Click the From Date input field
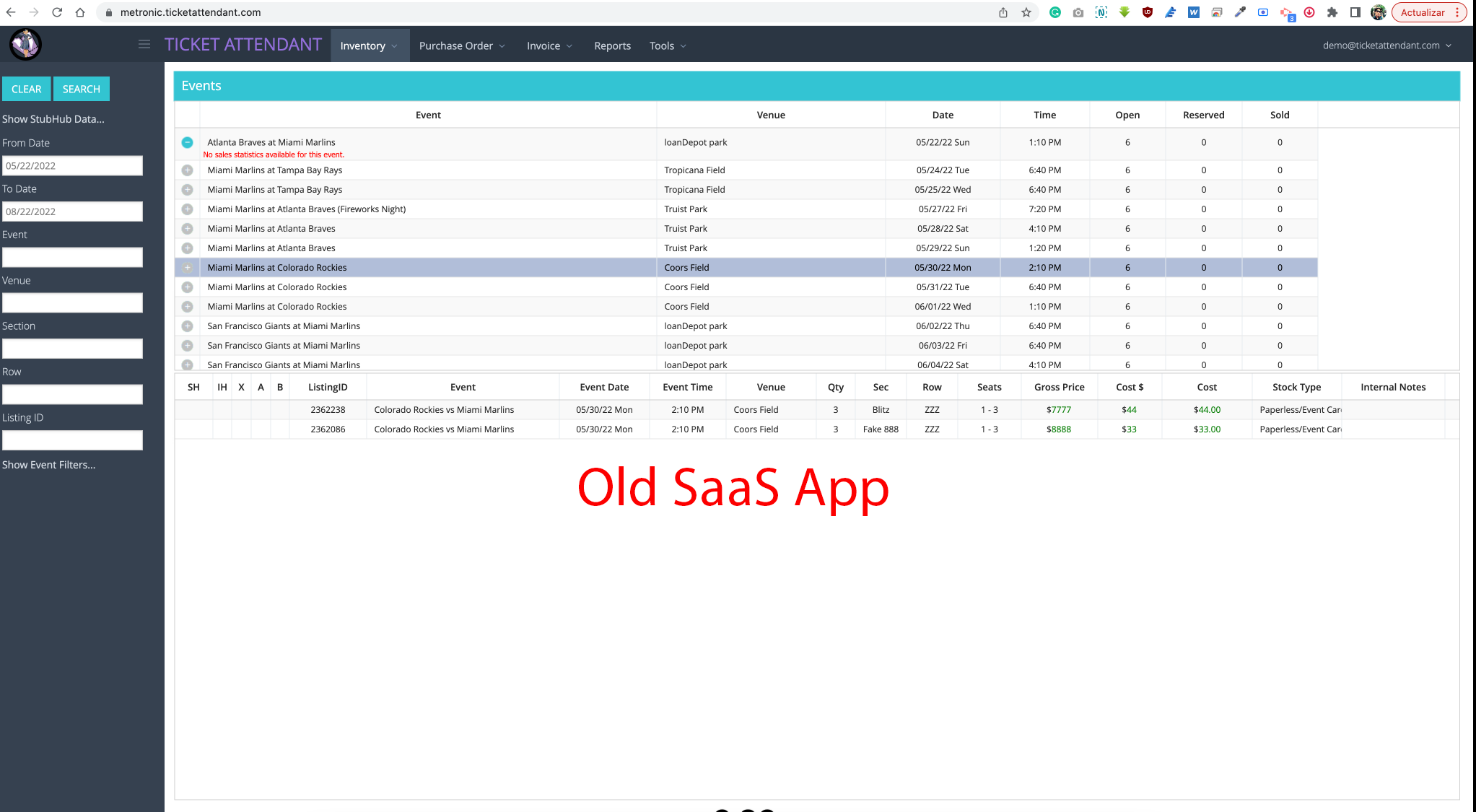 pyautogui.click(x=72, y=165)
